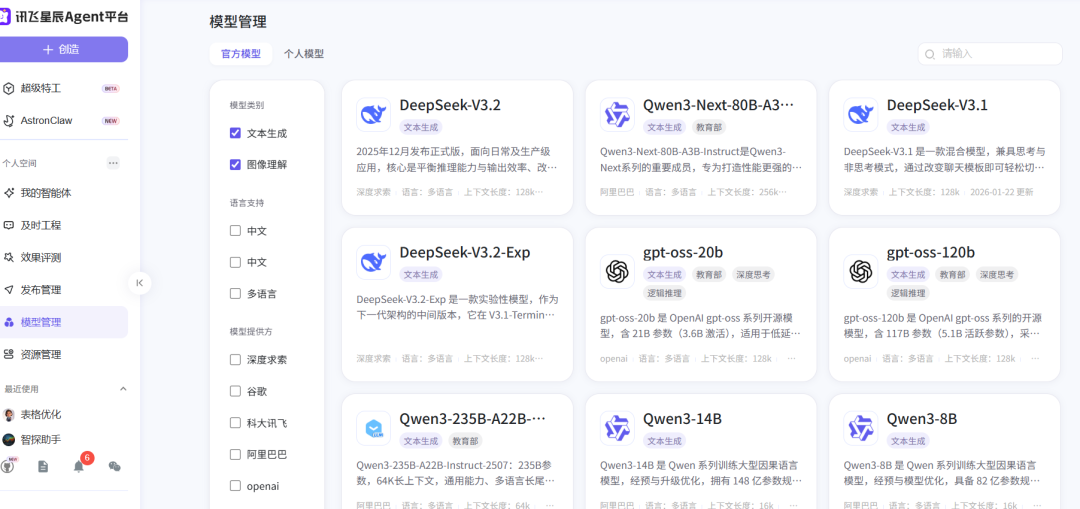Check the 谷歌 provider checkbox
Viewport: 1080px width, 509px height.
tap(236, 391)
